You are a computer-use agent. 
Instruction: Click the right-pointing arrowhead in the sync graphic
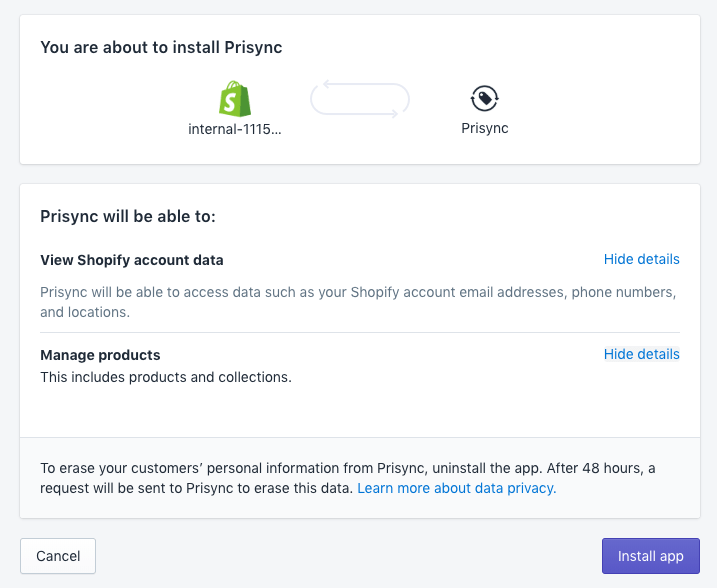tap(393, 114)
